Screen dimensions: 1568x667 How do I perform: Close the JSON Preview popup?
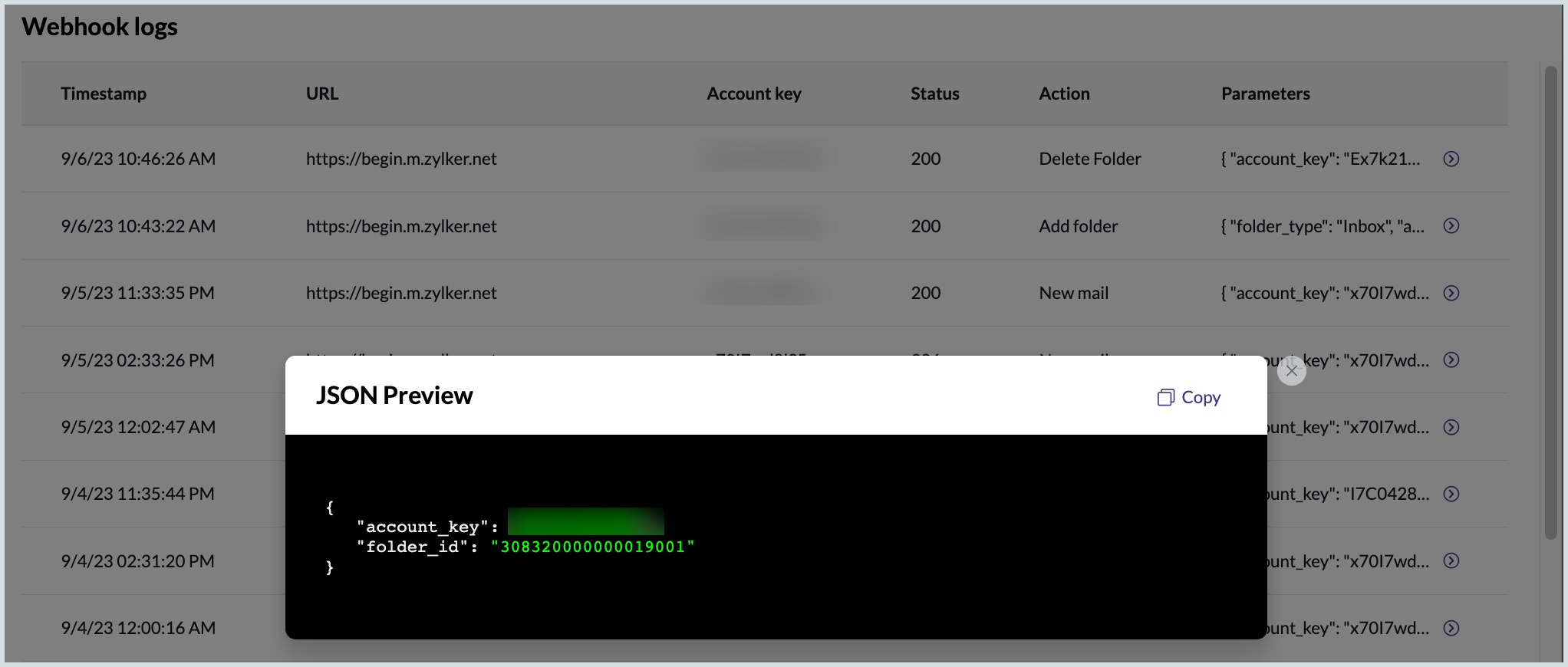tap(1292, 371)
